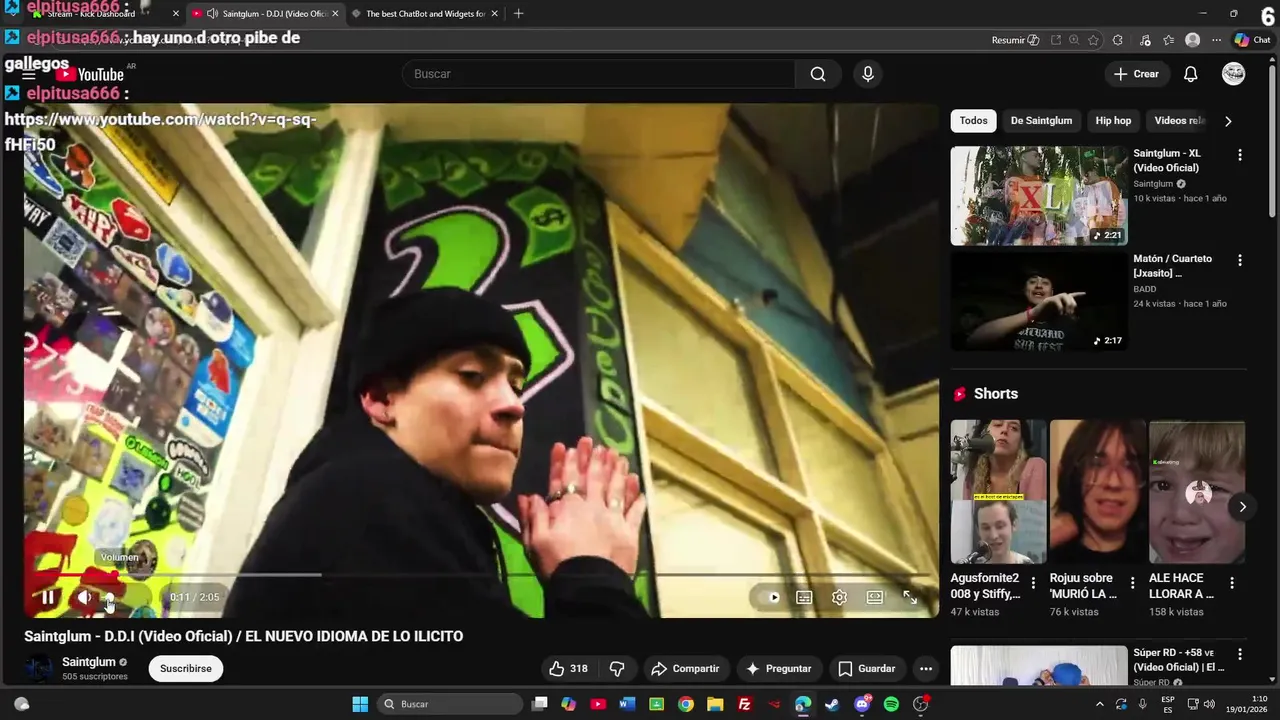Open the browser media control icon
This screenshot has height=720, width=1280.
click(1144, 40)
